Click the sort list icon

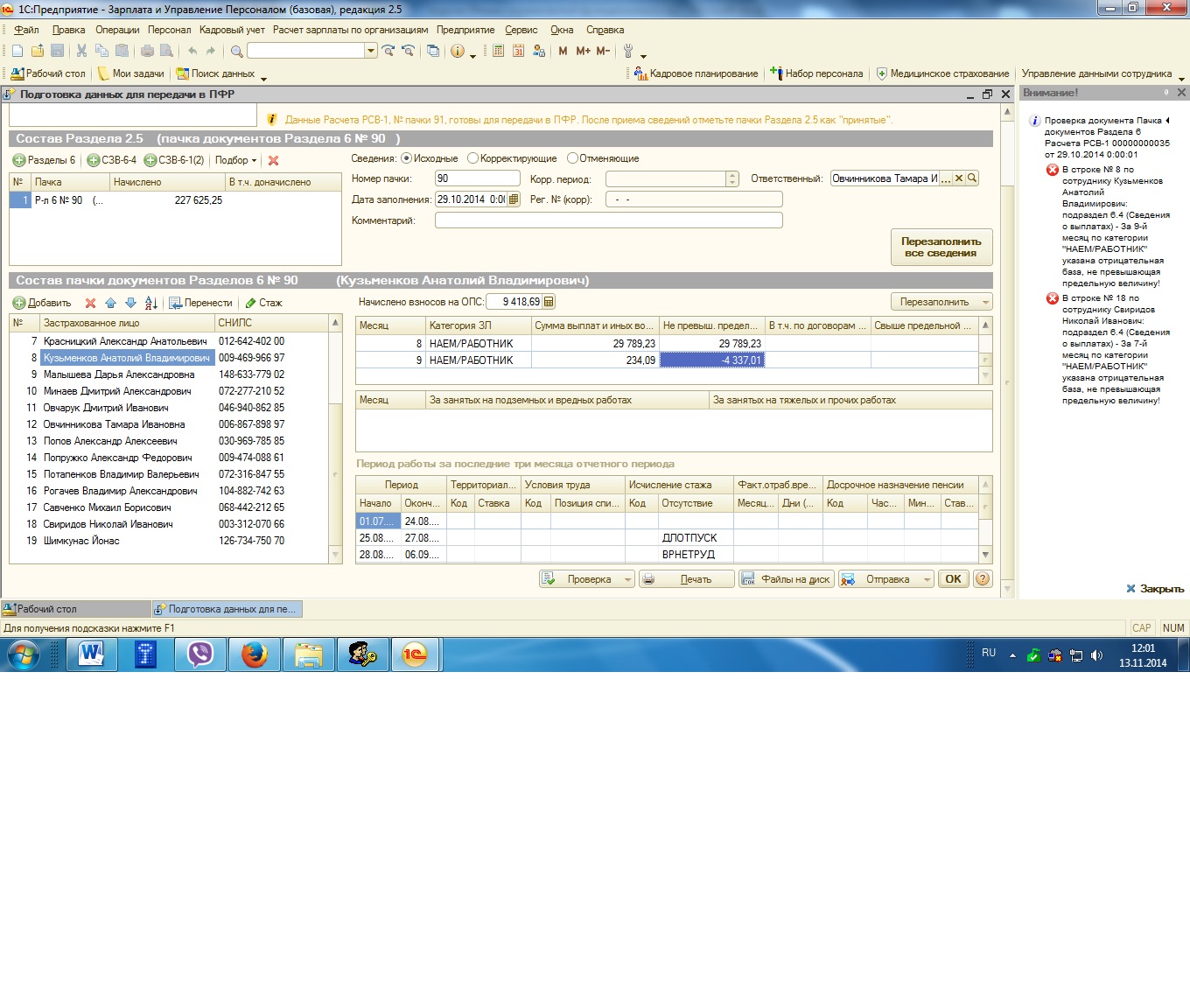(150, 303)
